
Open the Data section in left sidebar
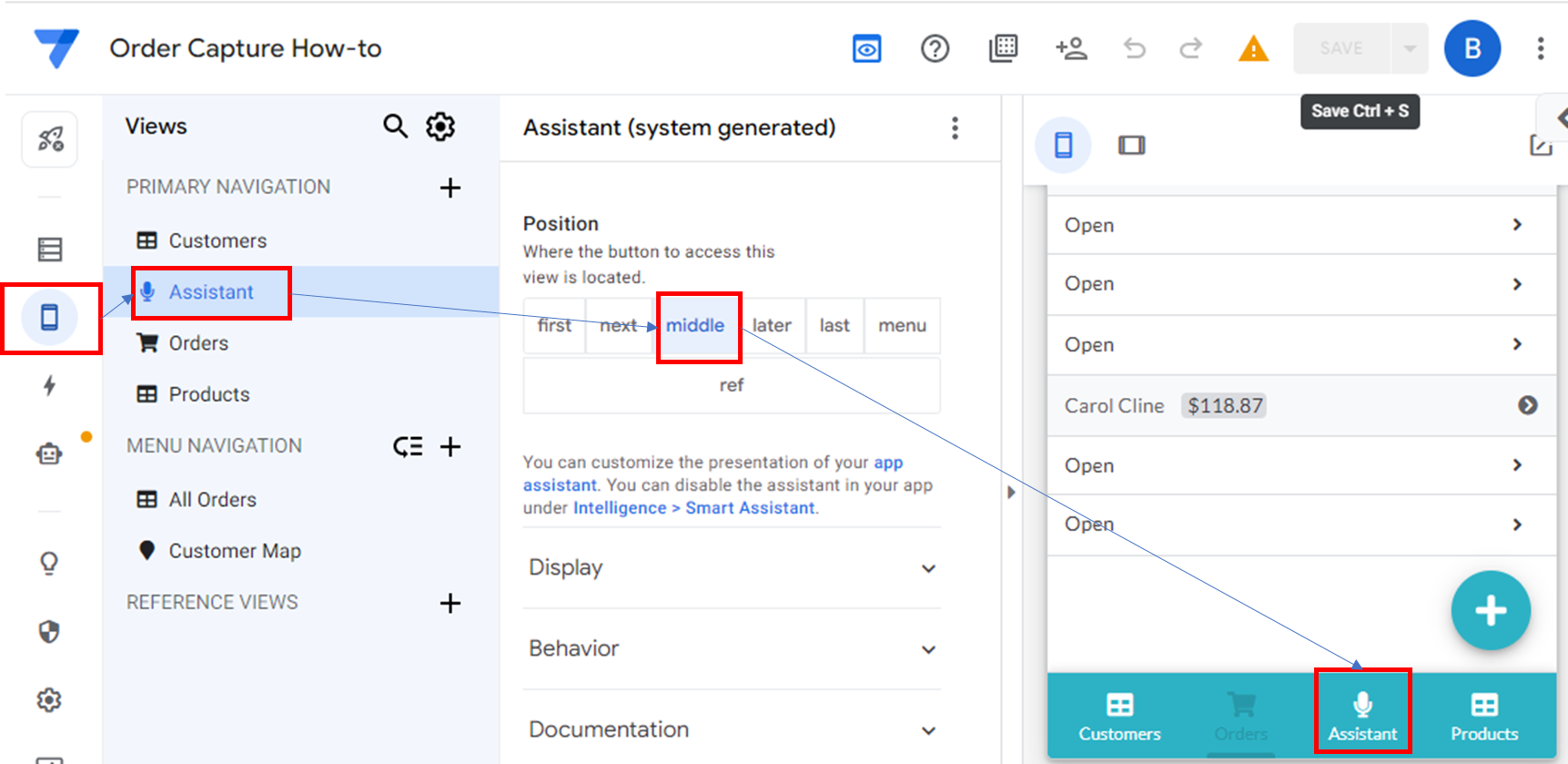tap(50, 249)
